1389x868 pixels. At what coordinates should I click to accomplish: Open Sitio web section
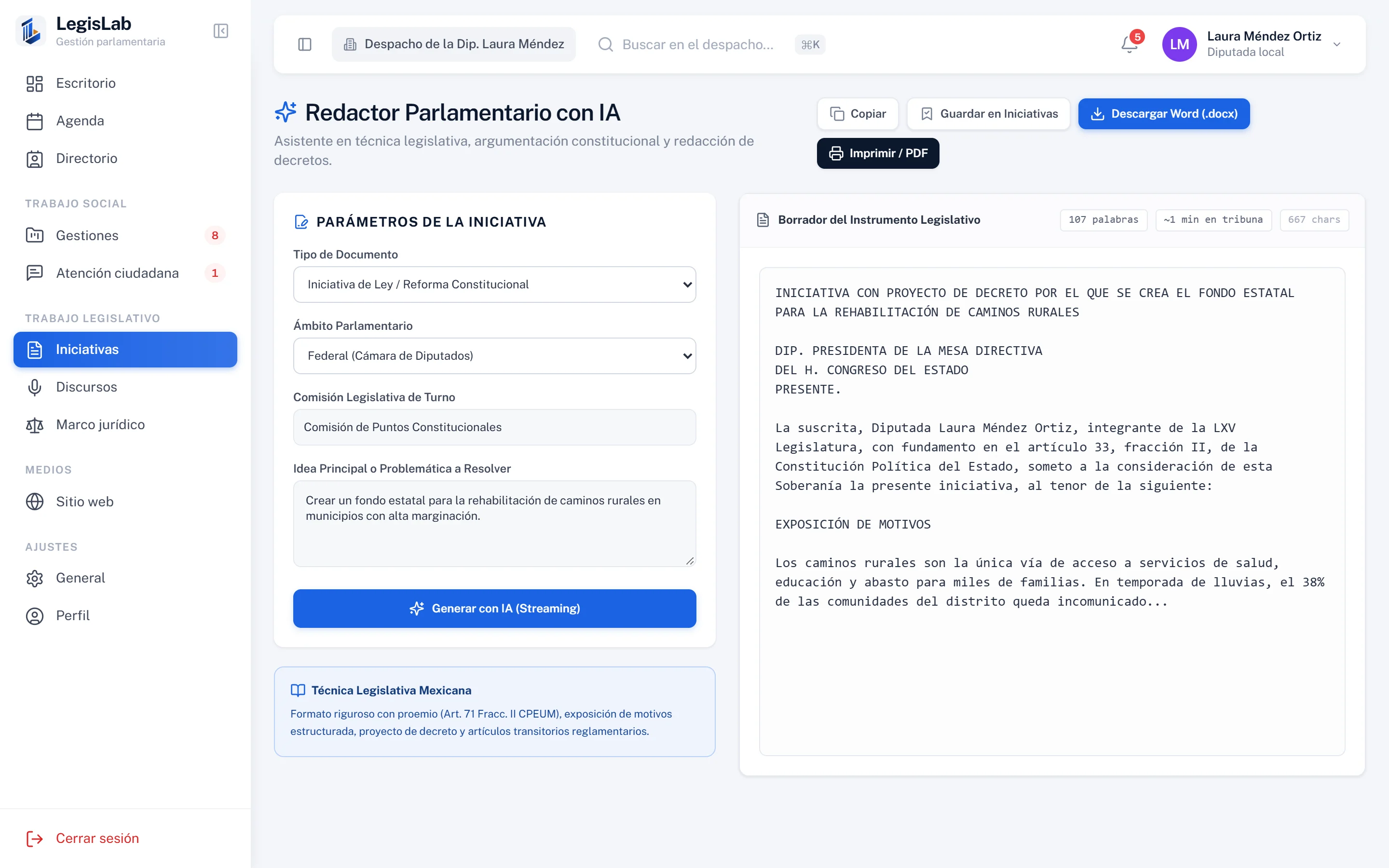pyautogui.click(x=125, y=502)
